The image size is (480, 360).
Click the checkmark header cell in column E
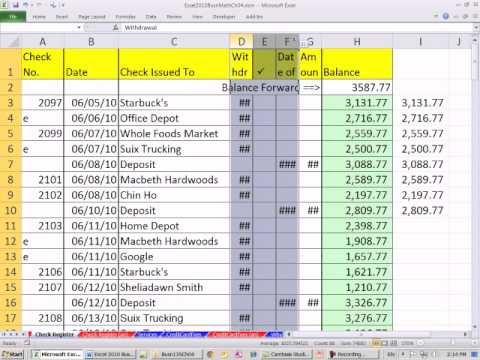coord(264,64)
